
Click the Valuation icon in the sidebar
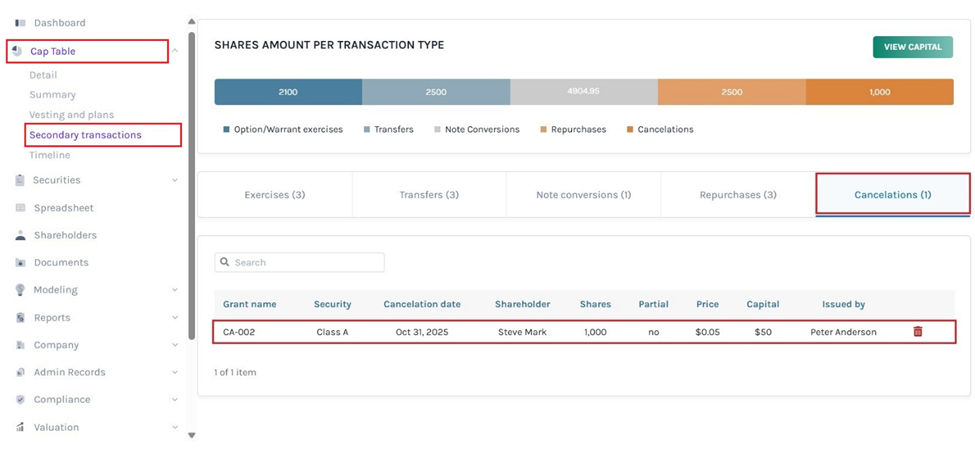(x=20, y=427)
